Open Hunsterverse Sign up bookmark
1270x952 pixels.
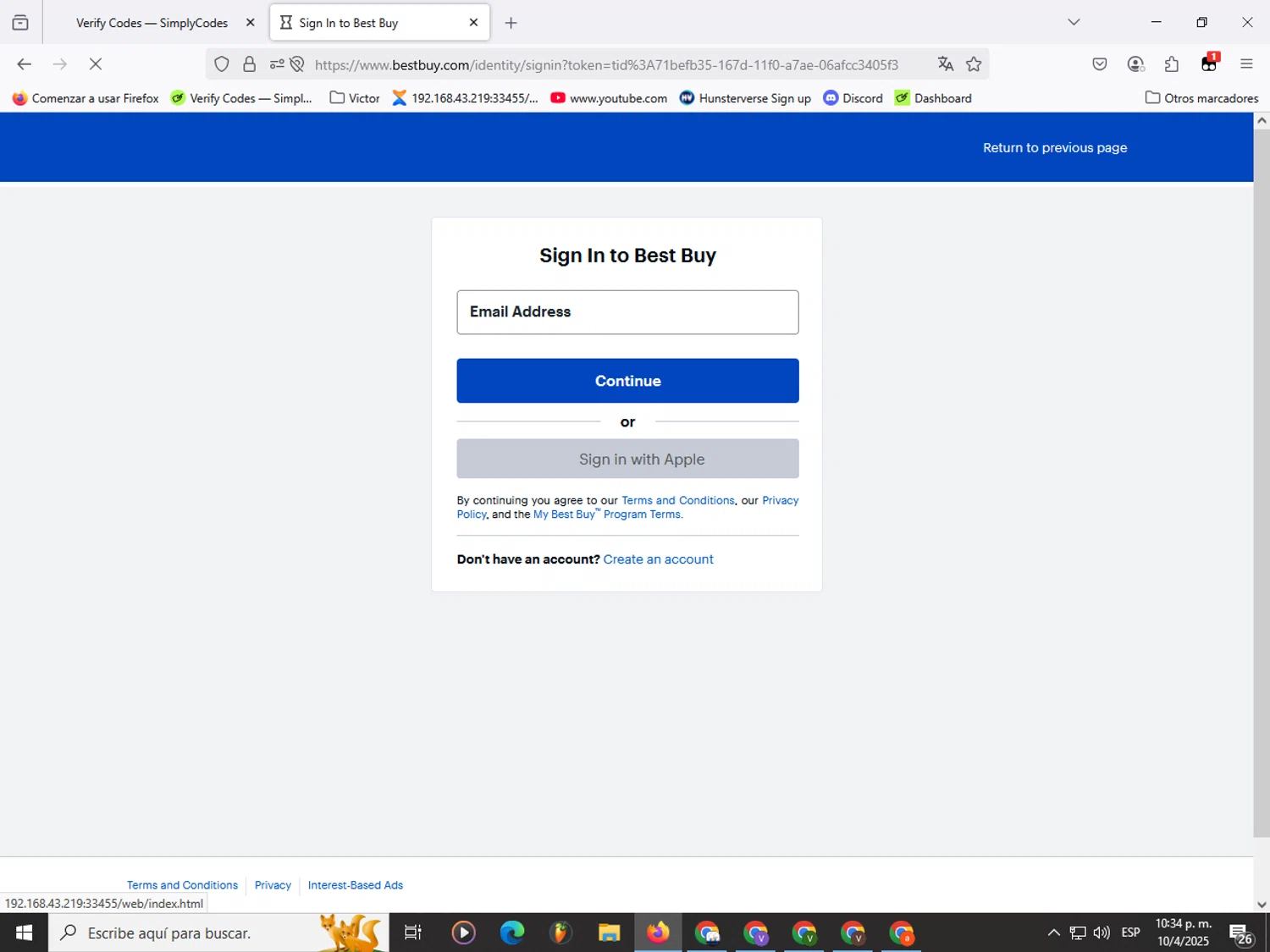pos(745,98)
